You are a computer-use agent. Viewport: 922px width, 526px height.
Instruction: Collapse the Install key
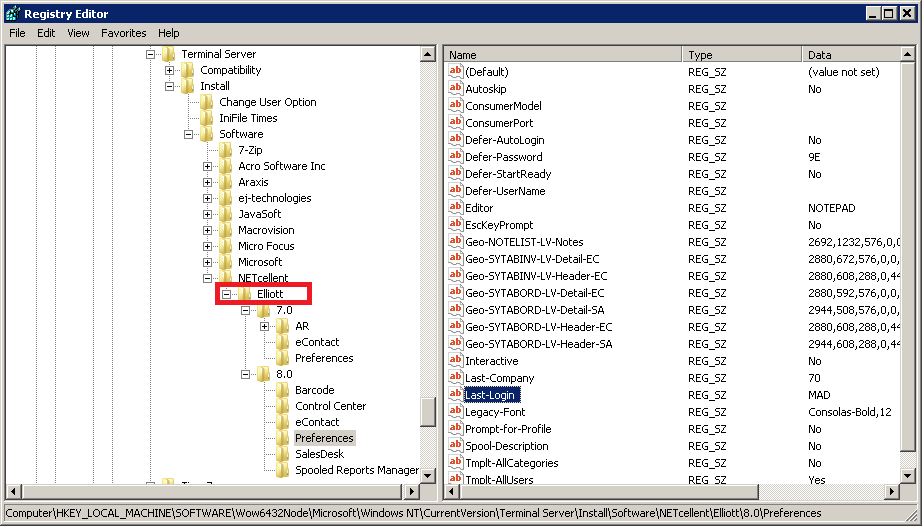169,86
